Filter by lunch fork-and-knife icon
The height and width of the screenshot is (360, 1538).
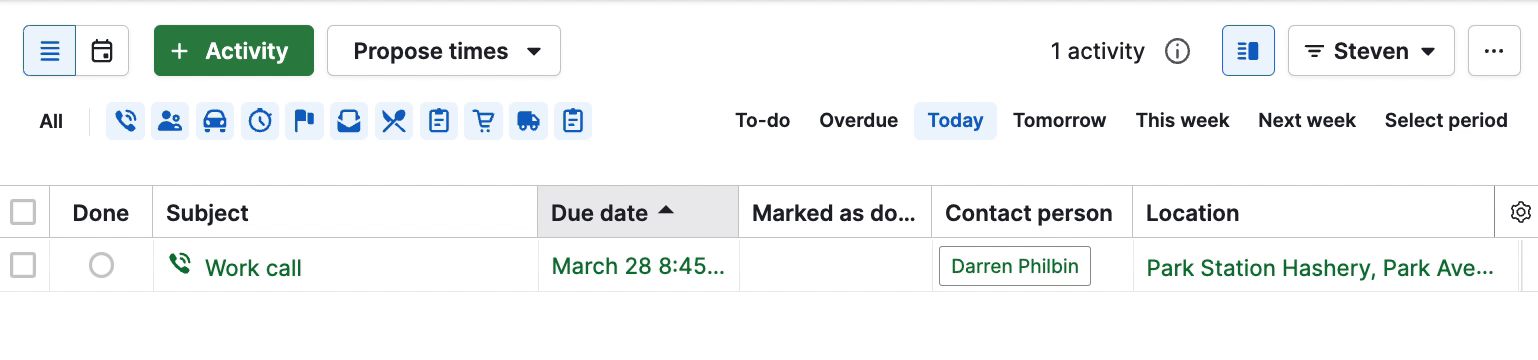click(394, 121)
